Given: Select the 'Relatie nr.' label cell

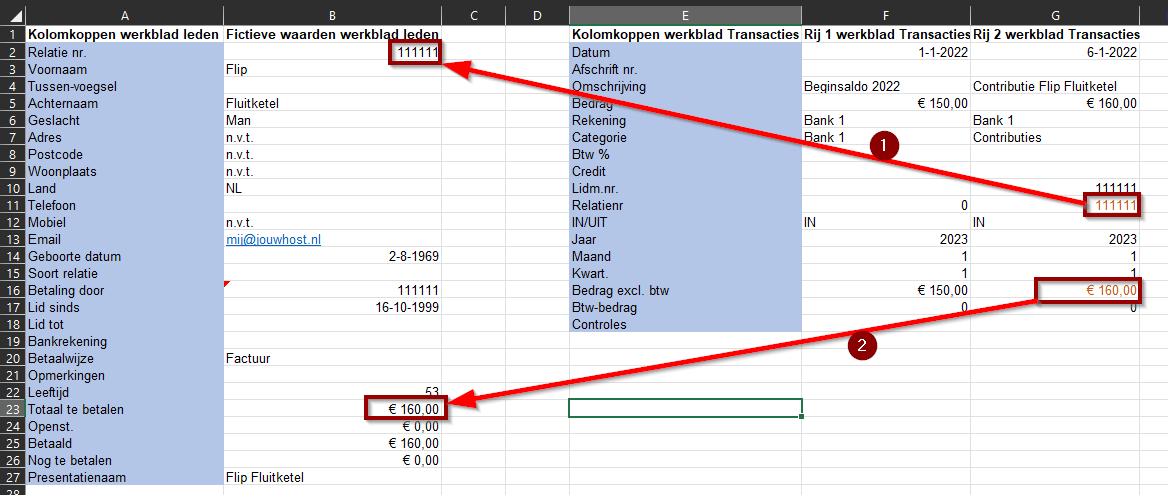Looking at the screenshot, I should [x=124, y=52].
